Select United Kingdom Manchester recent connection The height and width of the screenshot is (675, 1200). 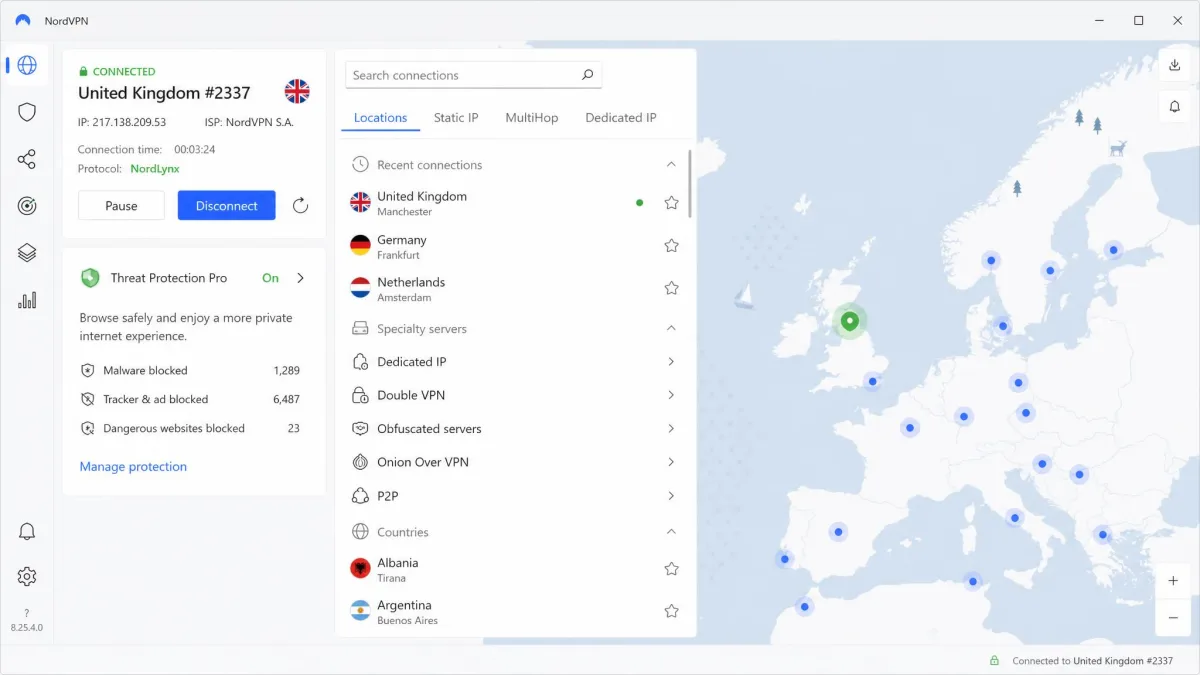pyautogui.click(x=514, y=203)
